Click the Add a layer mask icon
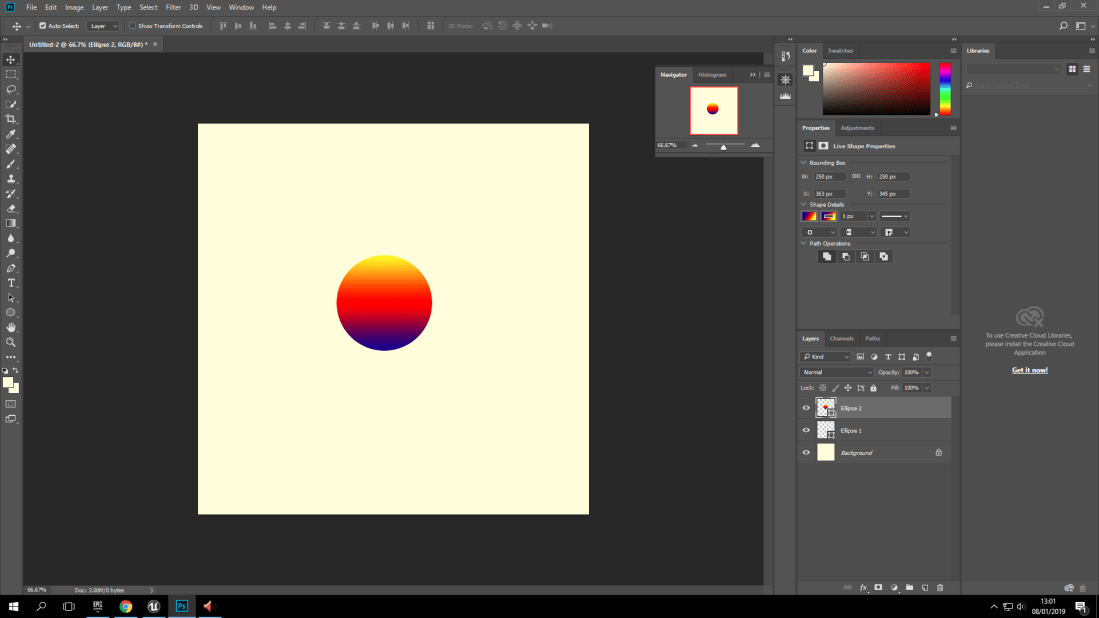This screenshot has height=618, width=1099. (878, 588)
